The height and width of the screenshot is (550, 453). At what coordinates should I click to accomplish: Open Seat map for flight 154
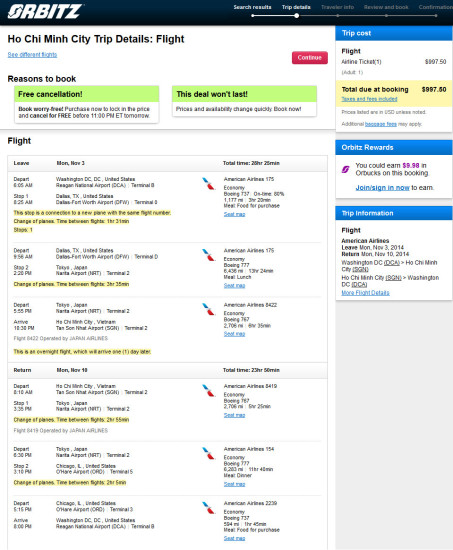234,484
